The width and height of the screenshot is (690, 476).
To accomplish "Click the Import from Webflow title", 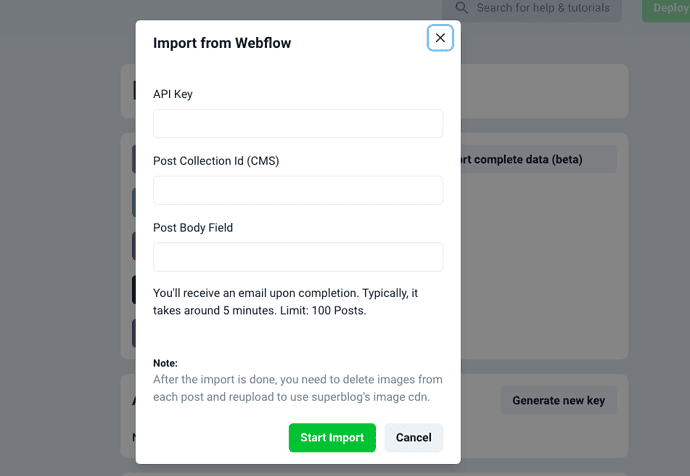I will (222, 43).
